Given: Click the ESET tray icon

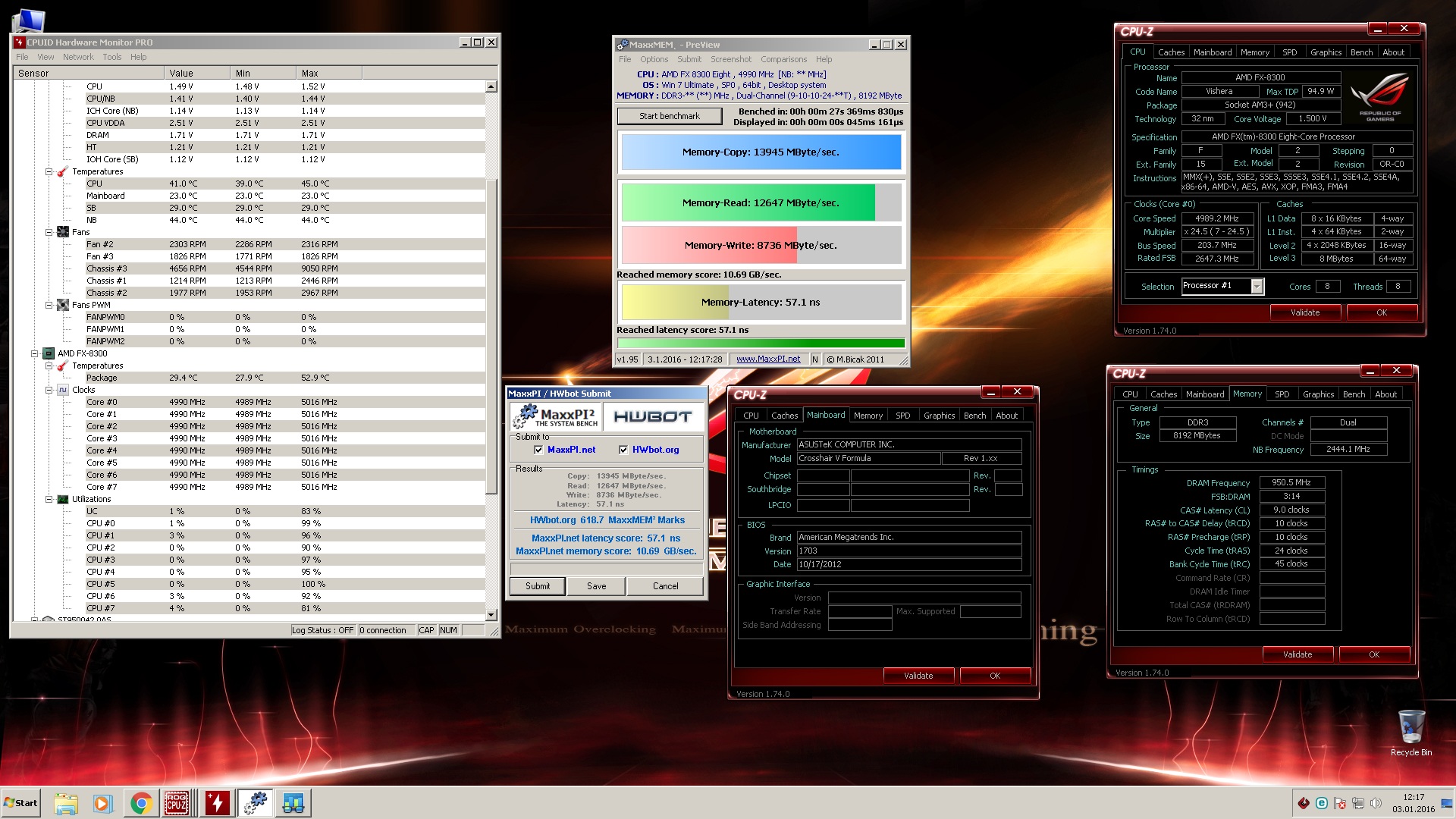Looking at the screenshot, I should 1322,803.
